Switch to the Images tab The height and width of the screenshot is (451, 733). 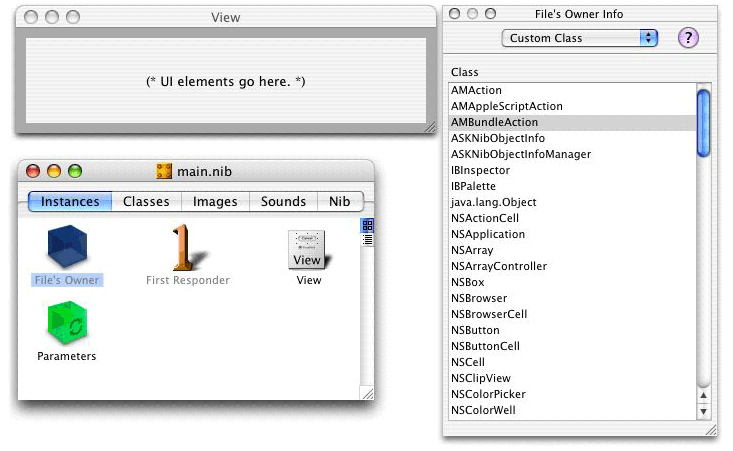coord(215,201)
